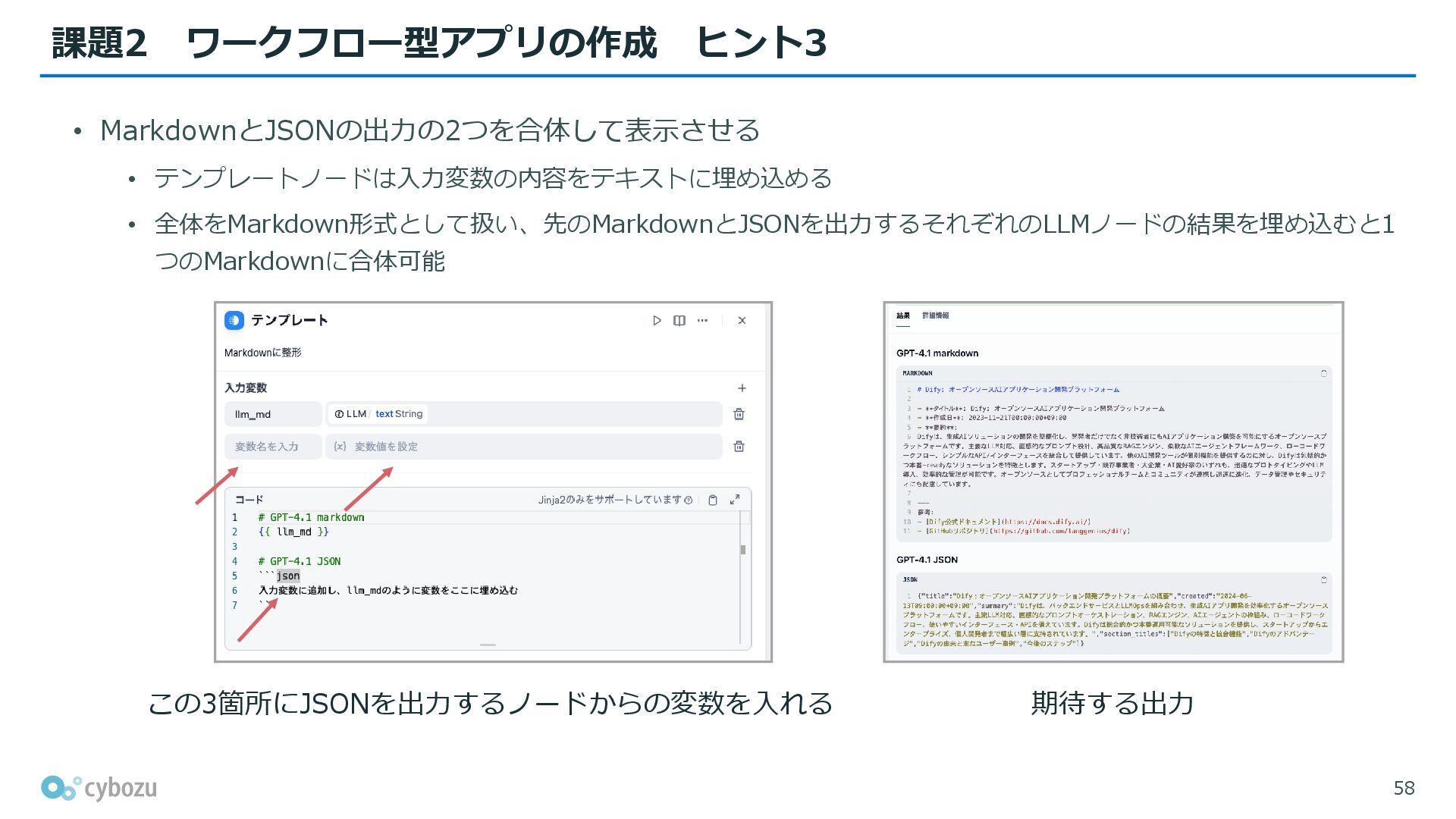
Task: Click the 'GPT-4.1 markdown' output heading
Action: pyautogui.click(x=937, y=353)
